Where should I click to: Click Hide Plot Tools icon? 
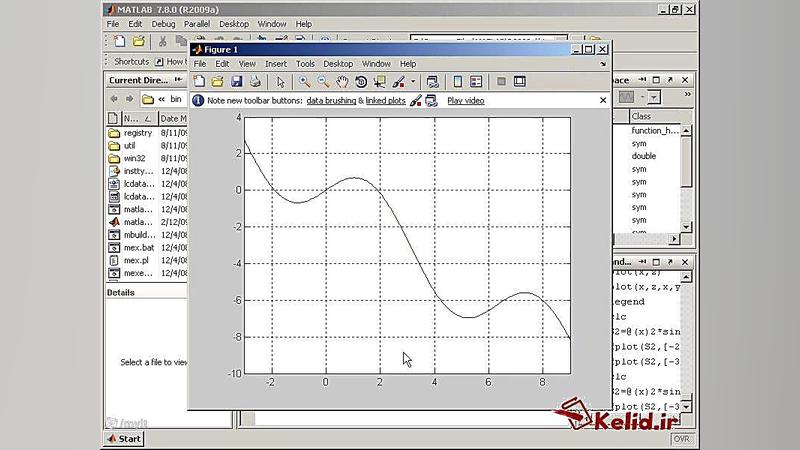[502, 82]
